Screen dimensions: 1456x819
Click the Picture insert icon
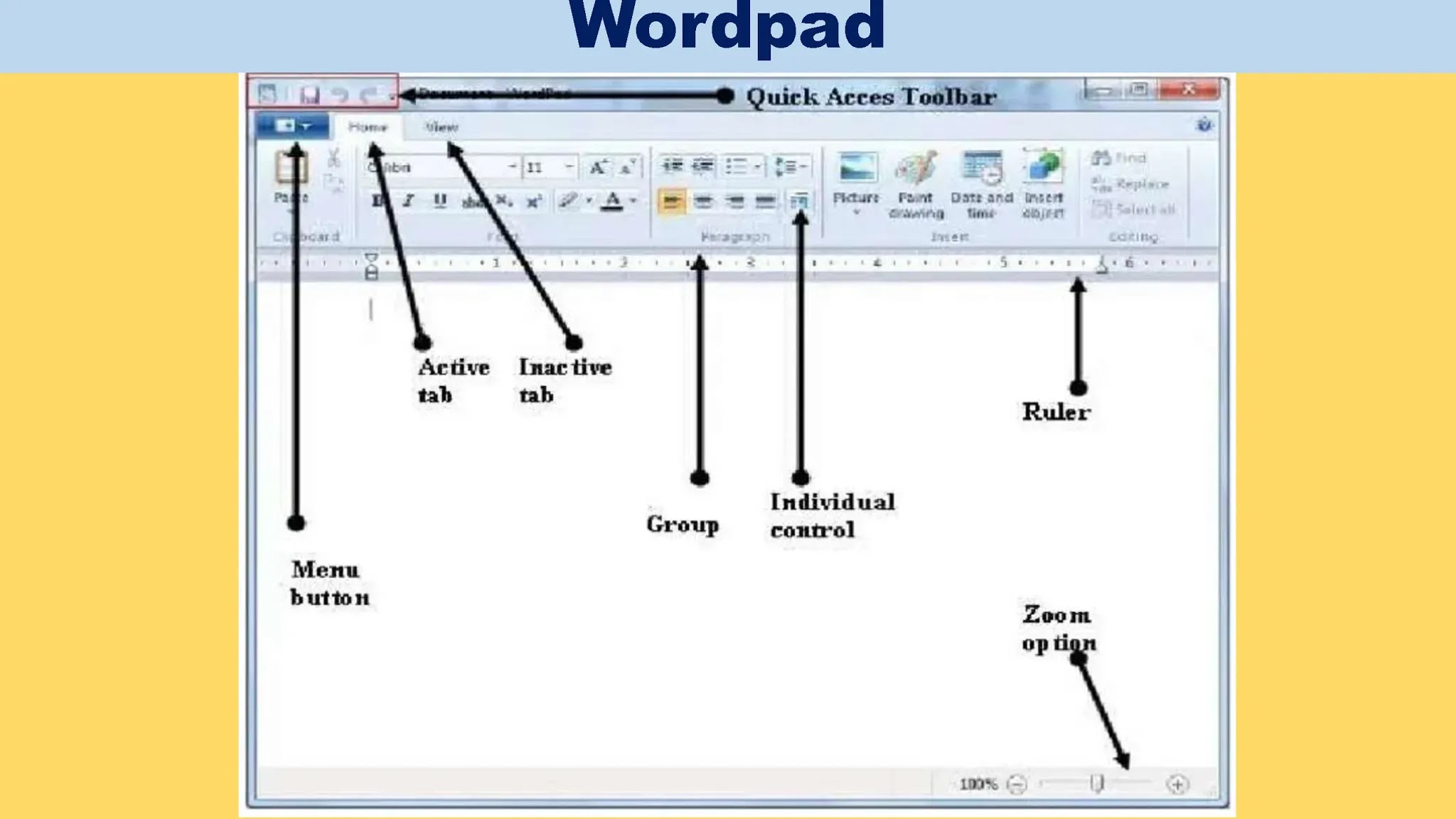tap(857, 168)
